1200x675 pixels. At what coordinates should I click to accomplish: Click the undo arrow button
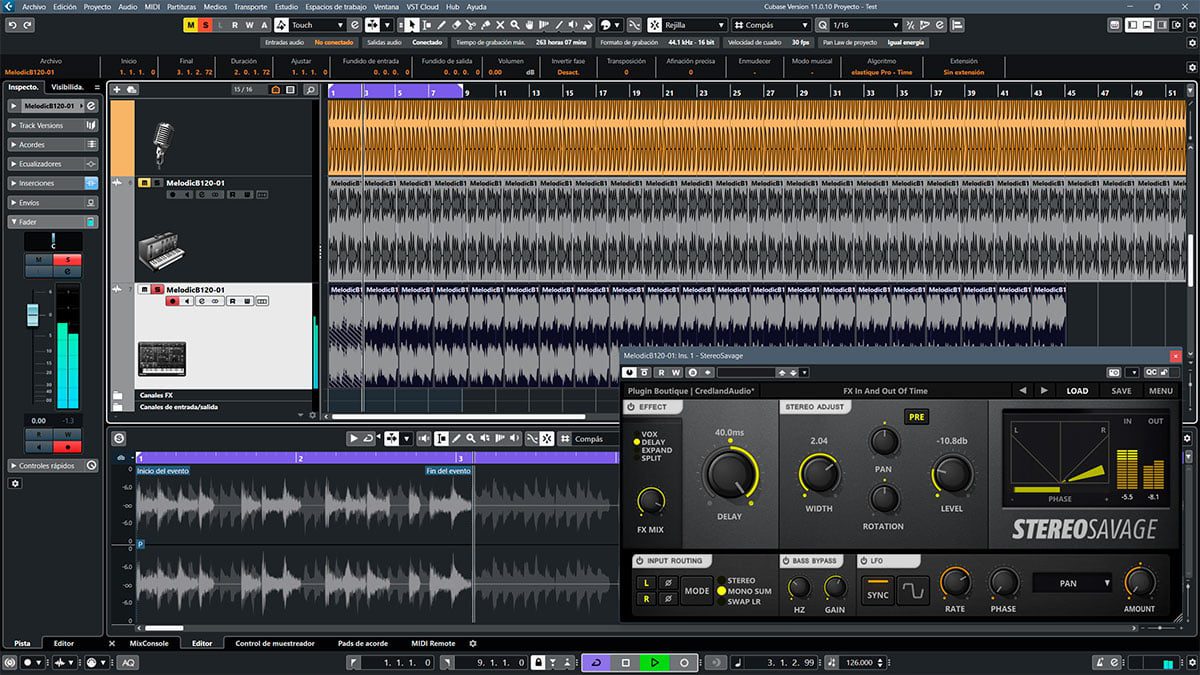[13, 25]
